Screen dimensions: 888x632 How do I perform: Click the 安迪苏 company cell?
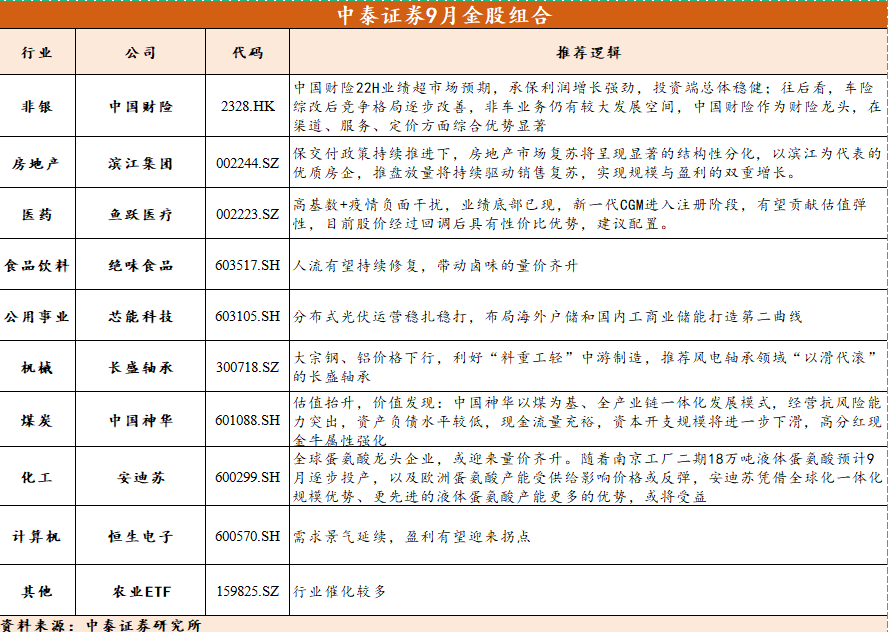[140, 477]
